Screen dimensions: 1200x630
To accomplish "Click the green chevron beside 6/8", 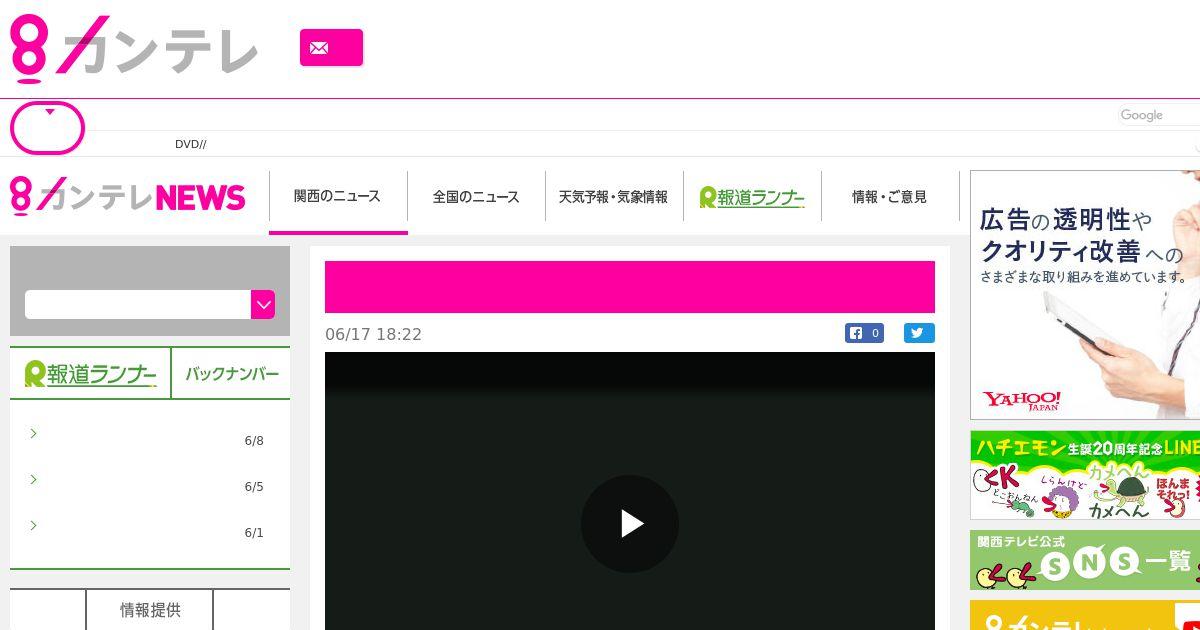I will [x=33, y=433].
